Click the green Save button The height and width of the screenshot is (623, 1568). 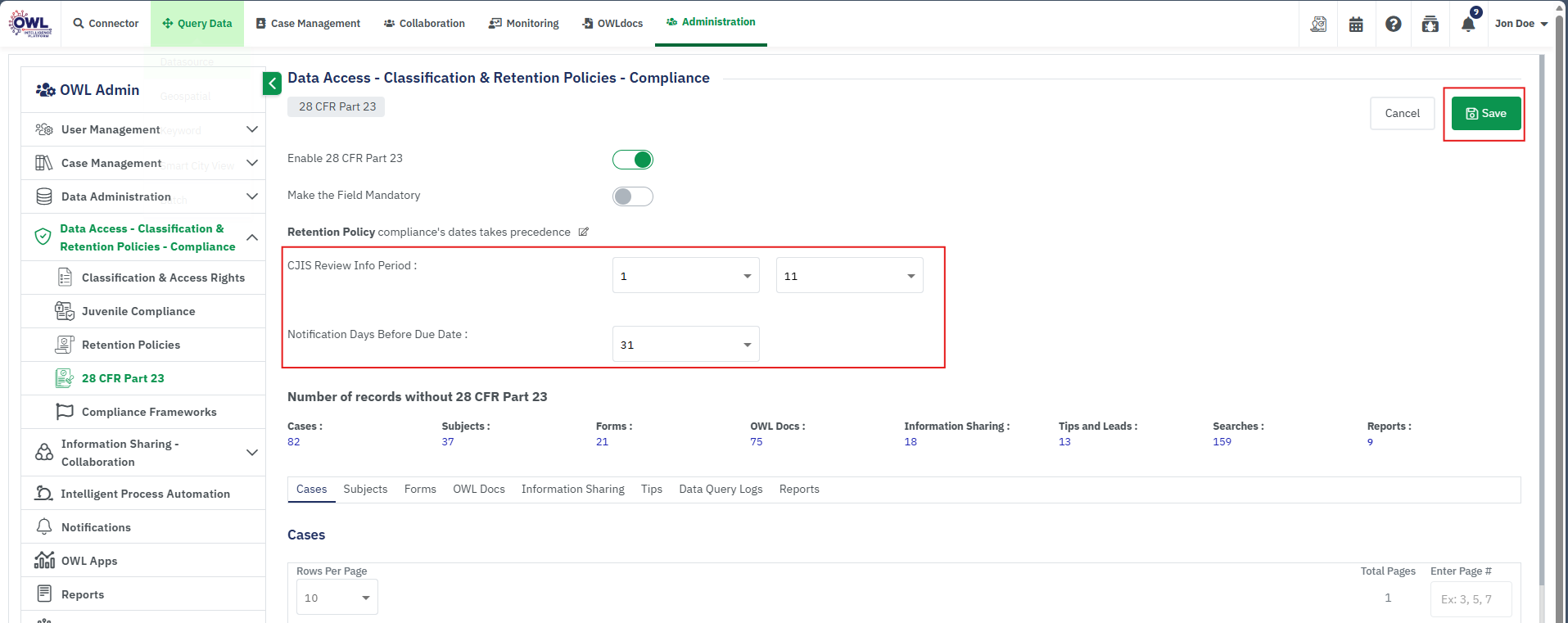(1485, 114)
